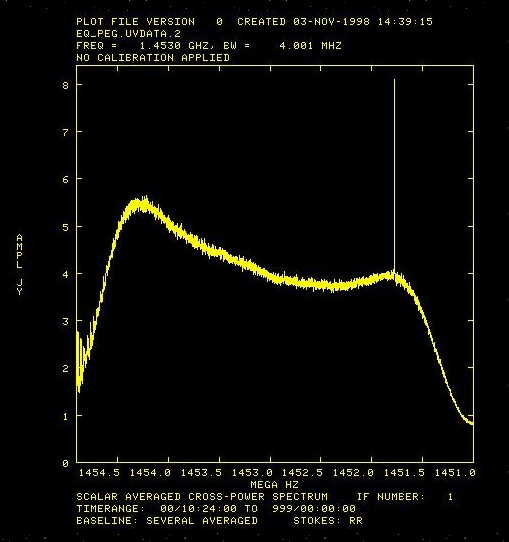Click the STOKES: RR label

pos(328,521)
